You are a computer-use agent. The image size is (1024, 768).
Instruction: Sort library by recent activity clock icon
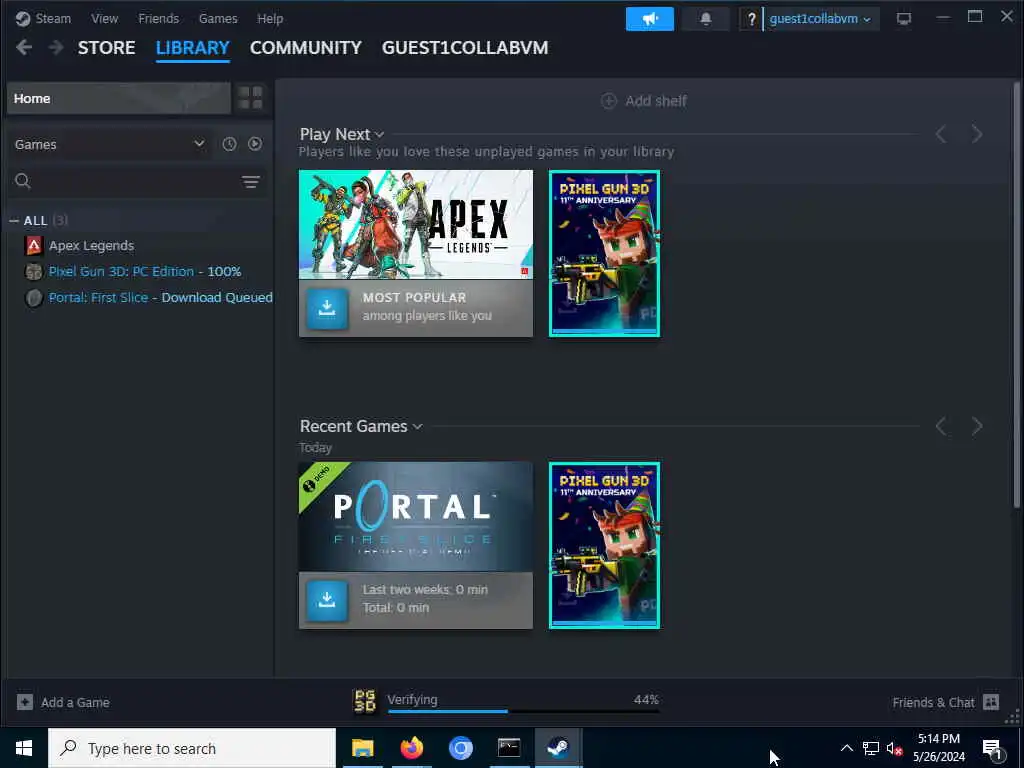click(x=229, y=144)
